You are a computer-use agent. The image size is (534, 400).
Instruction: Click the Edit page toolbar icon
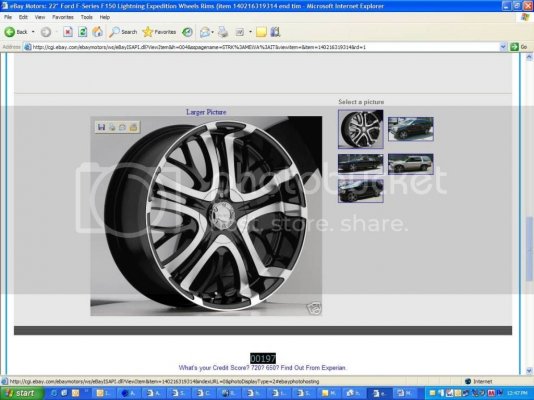click(240, 32)
